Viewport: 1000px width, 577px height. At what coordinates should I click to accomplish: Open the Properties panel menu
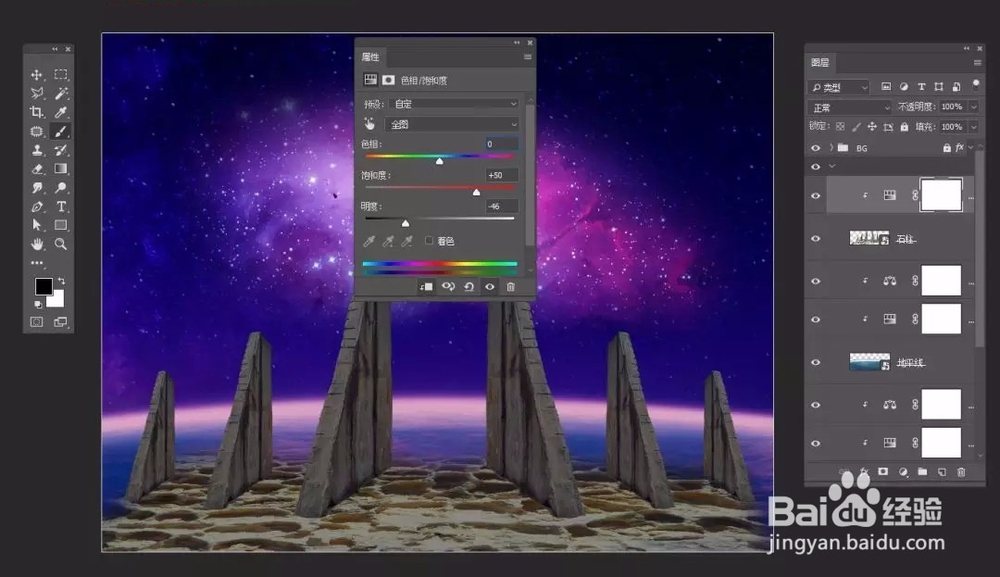click(x=527, y=57)
